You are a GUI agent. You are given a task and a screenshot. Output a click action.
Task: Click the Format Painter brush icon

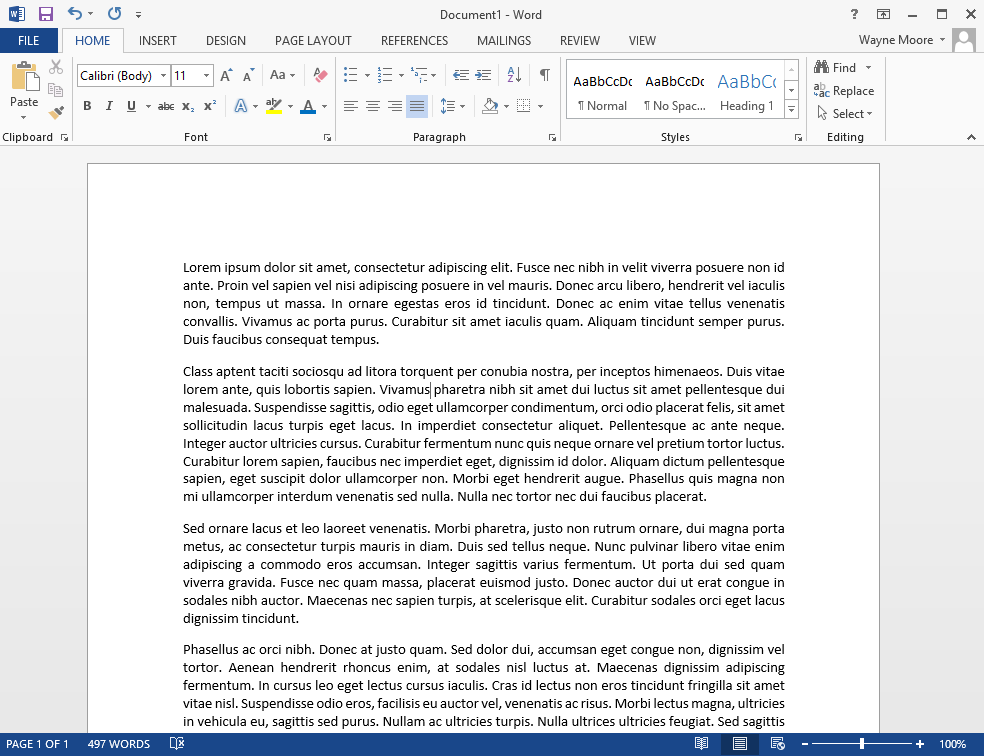click(56, 113)
